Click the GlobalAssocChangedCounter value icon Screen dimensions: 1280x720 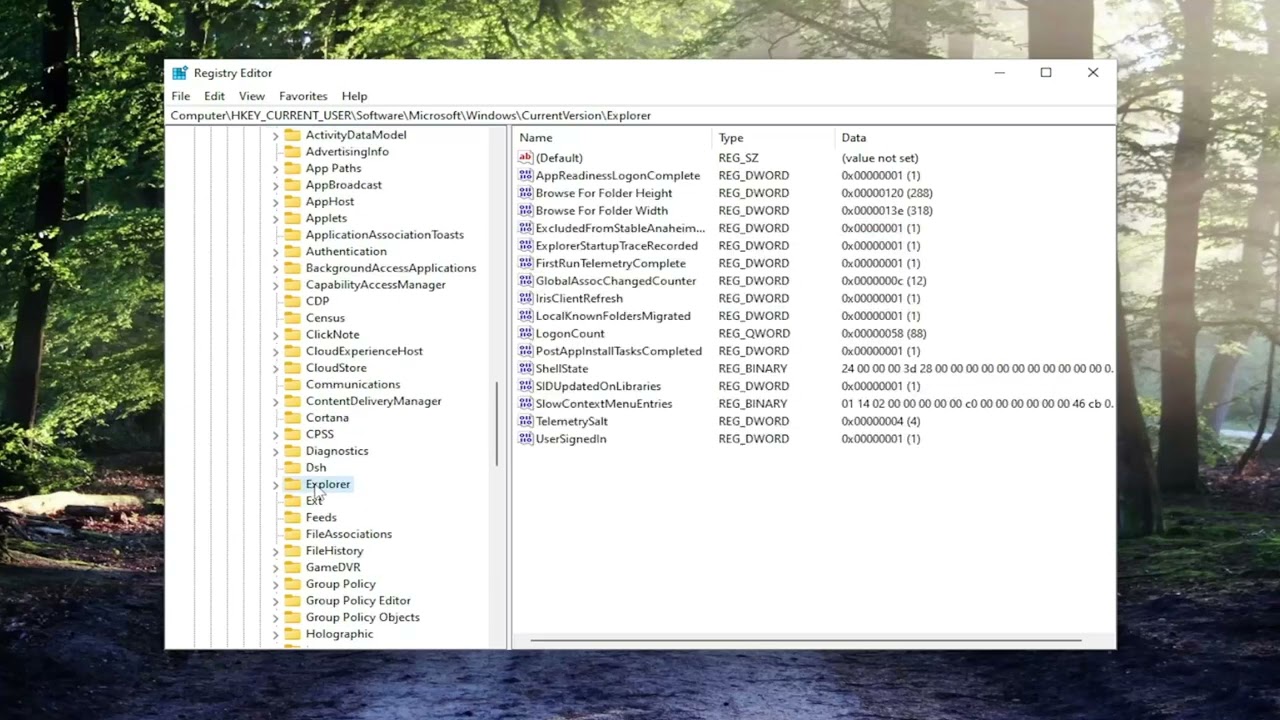pos(525,281)
